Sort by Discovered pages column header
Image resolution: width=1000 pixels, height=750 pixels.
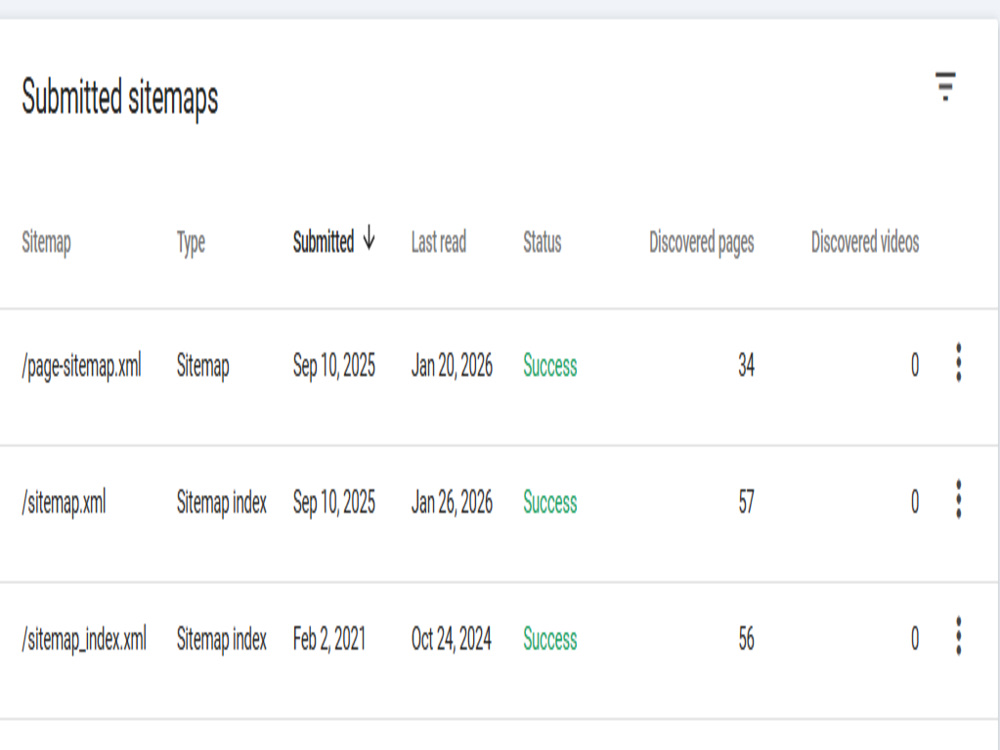pyautogui.click(x=702, y=243)
